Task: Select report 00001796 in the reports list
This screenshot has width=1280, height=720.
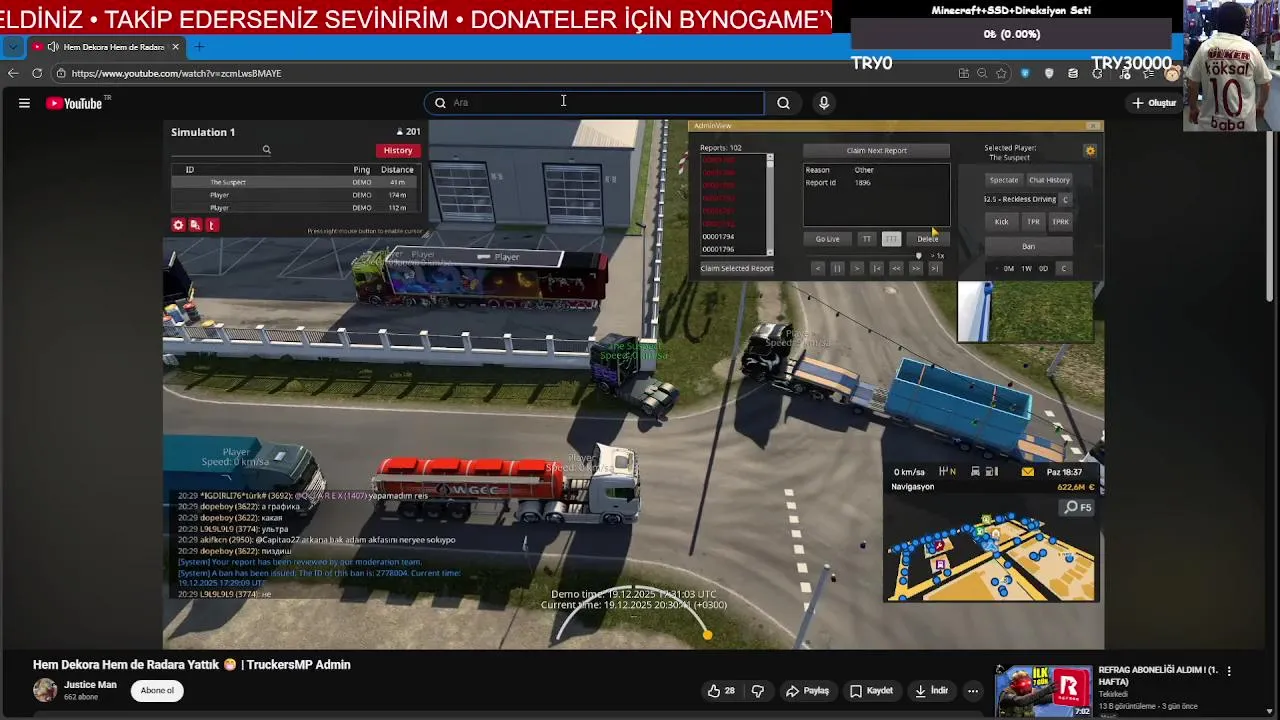Action: [x=718, y=249]
